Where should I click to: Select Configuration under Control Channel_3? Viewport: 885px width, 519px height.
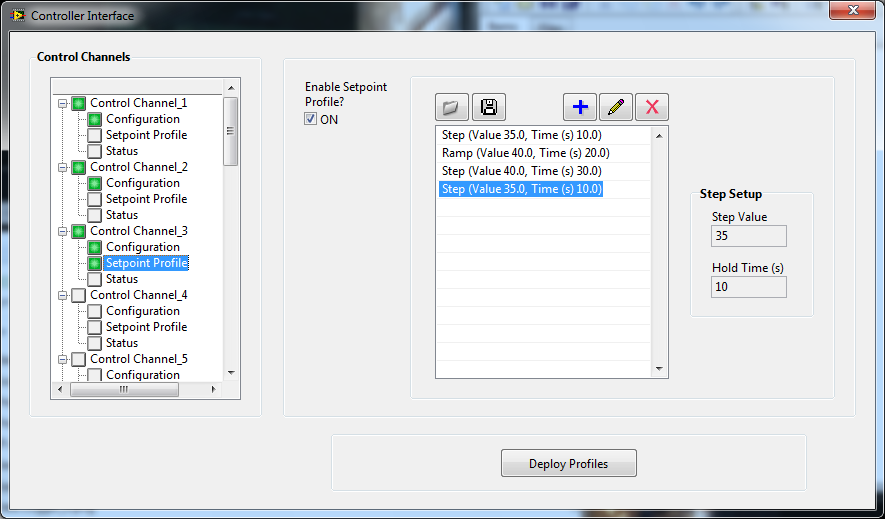143,247
